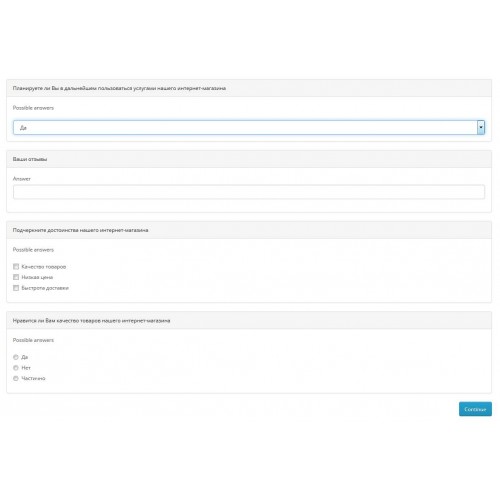
Task: Open the dropdown arrow of the Да select box
Action: click(481, 127)
